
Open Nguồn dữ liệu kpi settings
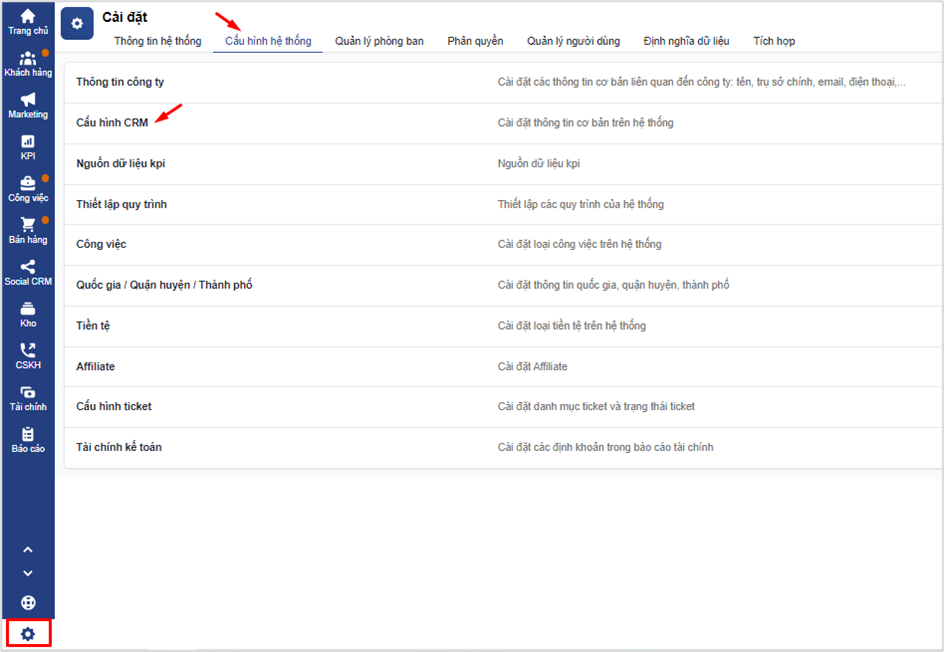(x=503, y=164)
